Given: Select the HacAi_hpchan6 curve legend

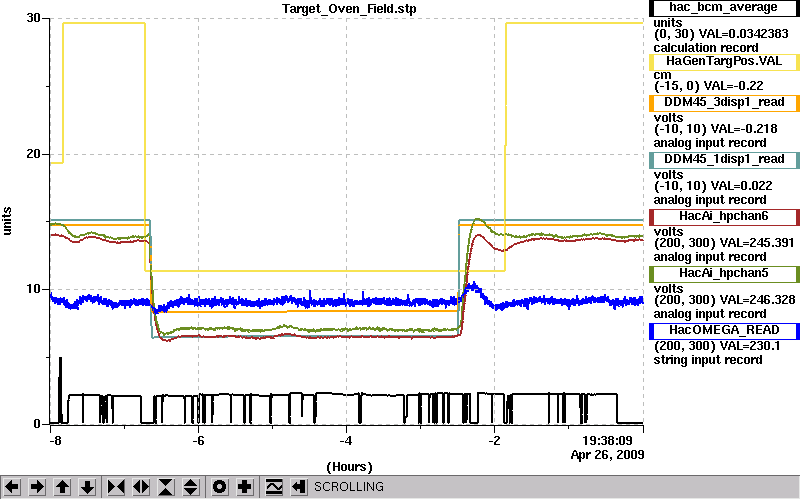Looking at the screenshot, I should tap(724, 217).
